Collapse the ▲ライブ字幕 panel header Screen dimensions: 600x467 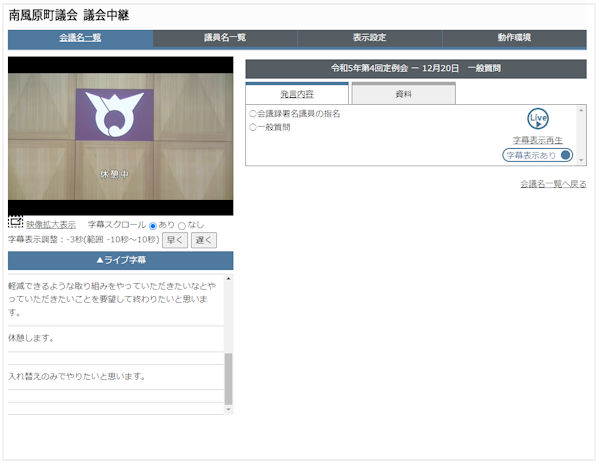[120, 260]
